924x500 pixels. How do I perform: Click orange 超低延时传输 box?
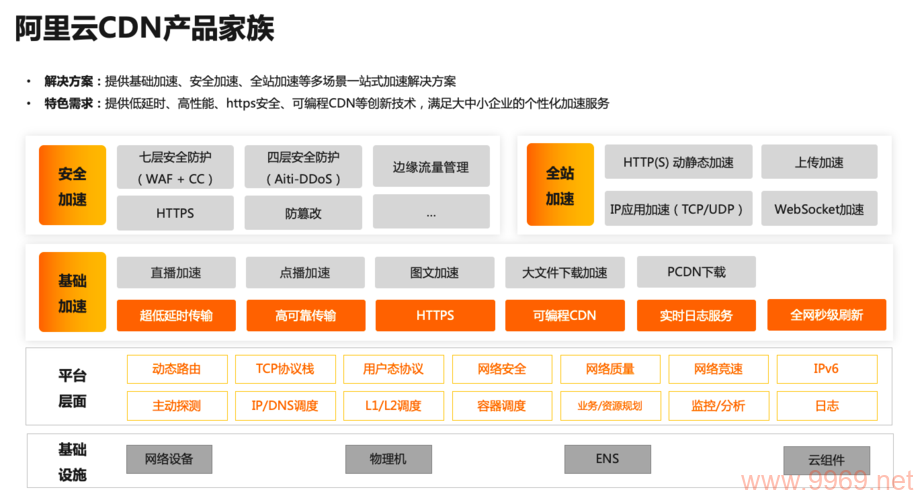pyautogui.click(x=176, y=315)
